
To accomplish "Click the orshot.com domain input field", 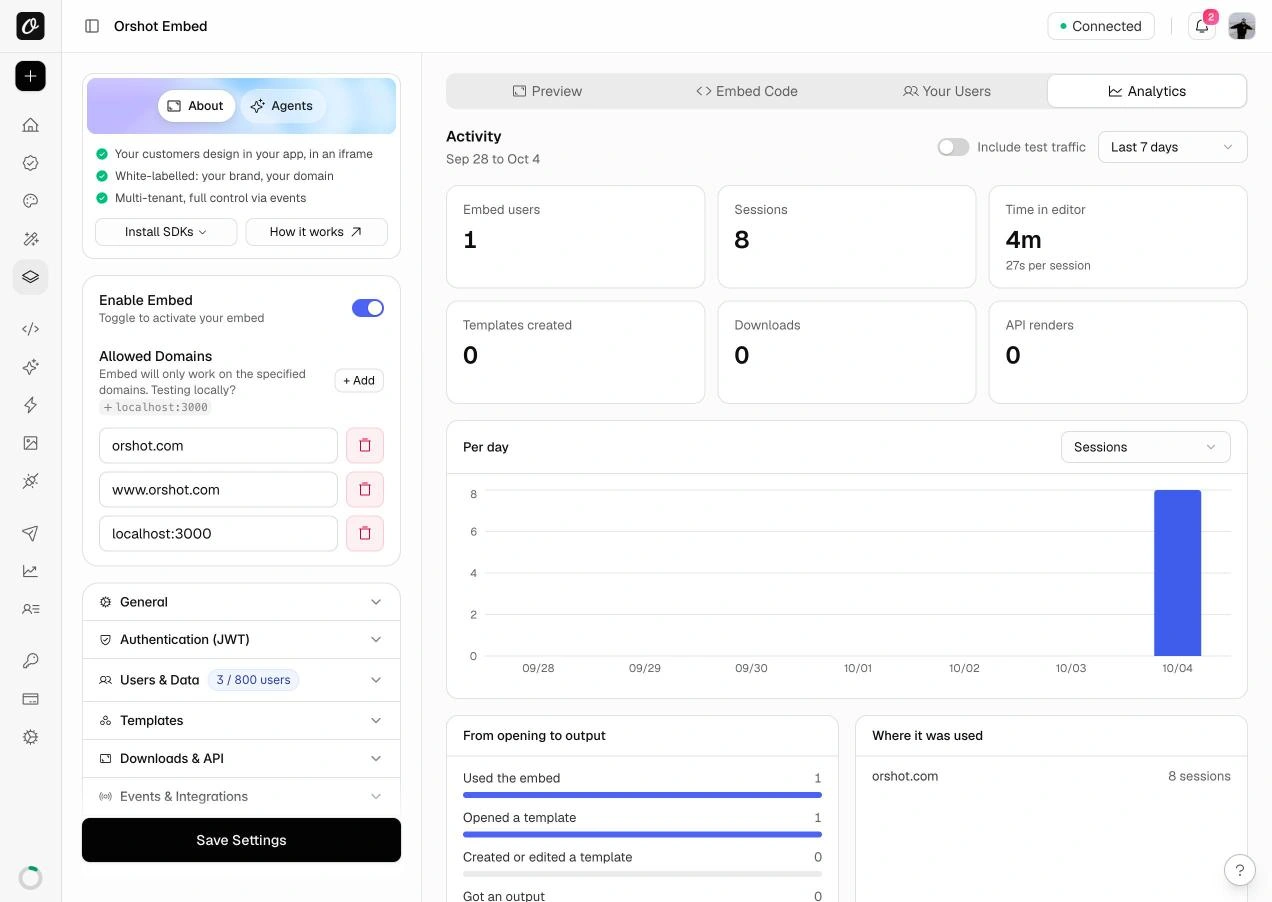I will pos(218,446).
